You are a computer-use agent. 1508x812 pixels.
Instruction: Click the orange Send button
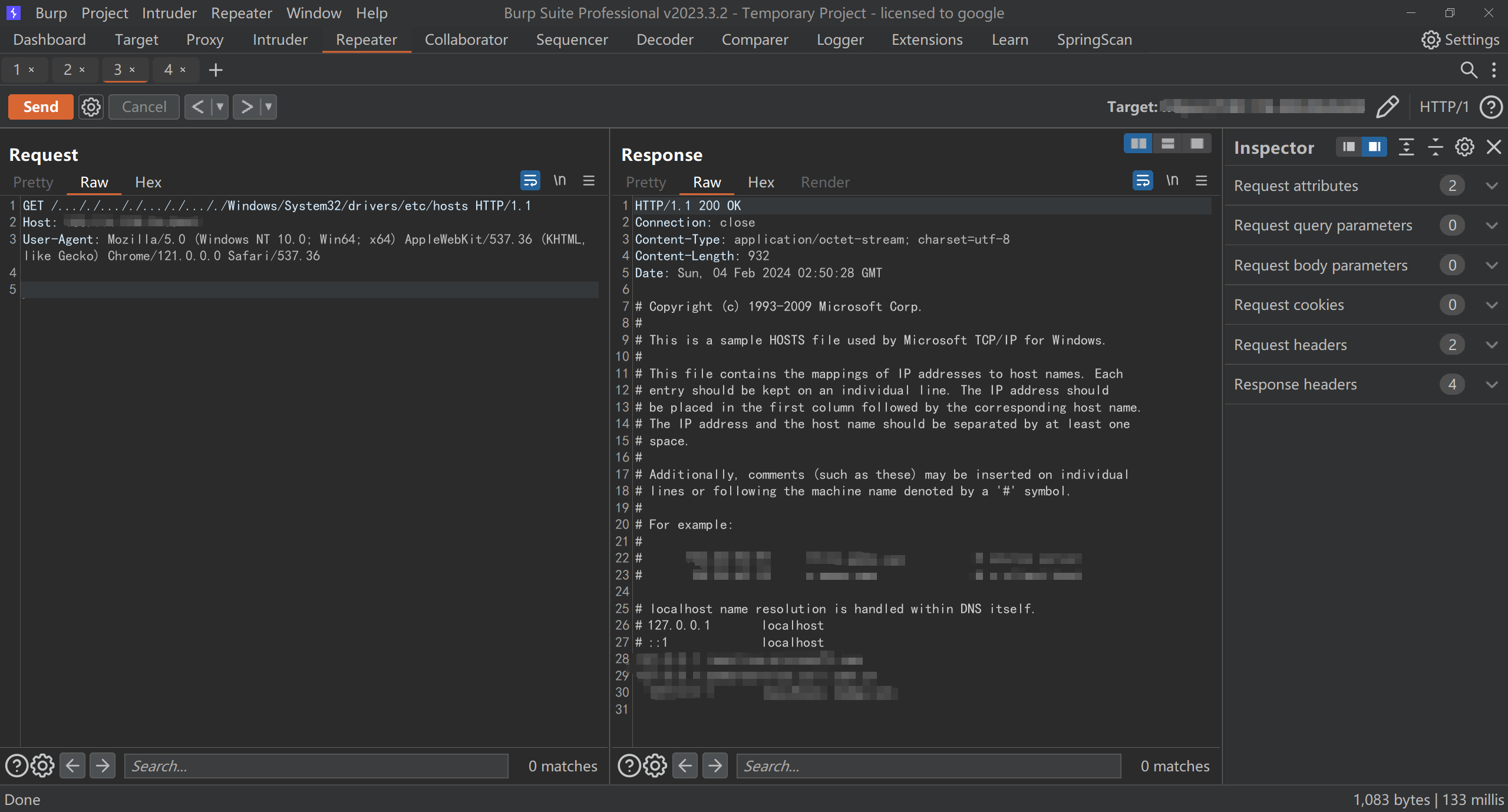click(41, 107)
